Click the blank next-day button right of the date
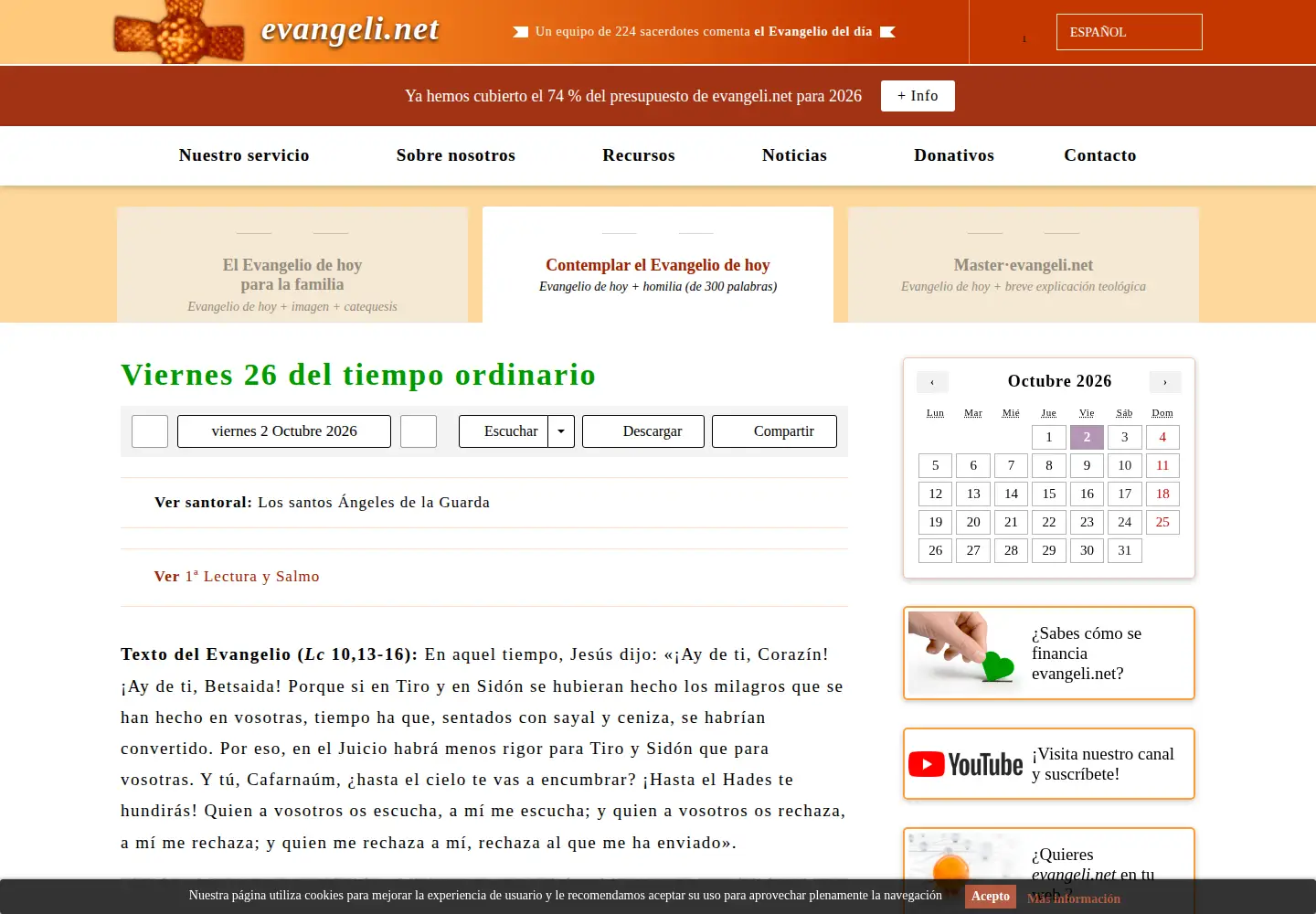 [x=419, y=431]
